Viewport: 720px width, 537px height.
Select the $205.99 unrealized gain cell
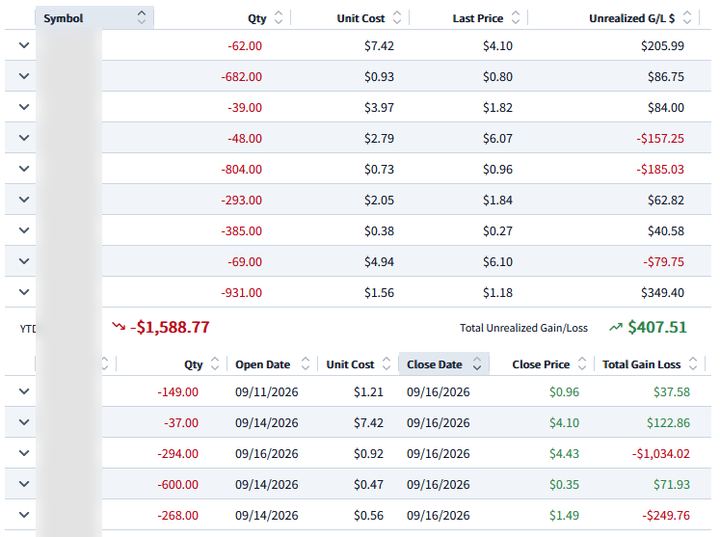(662, 45)
